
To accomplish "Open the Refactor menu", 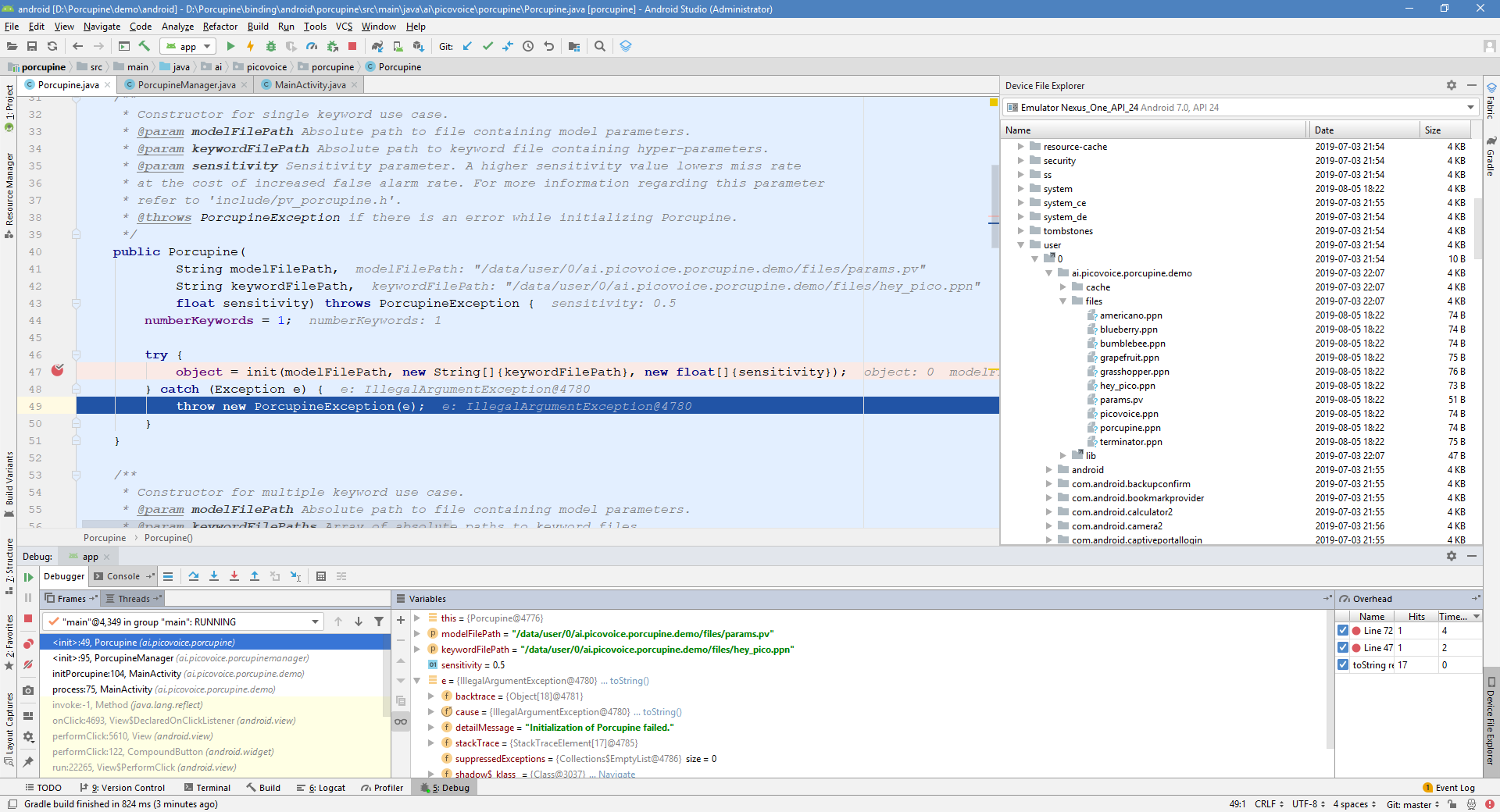I will pyautogui.click(x=220, y=26).
